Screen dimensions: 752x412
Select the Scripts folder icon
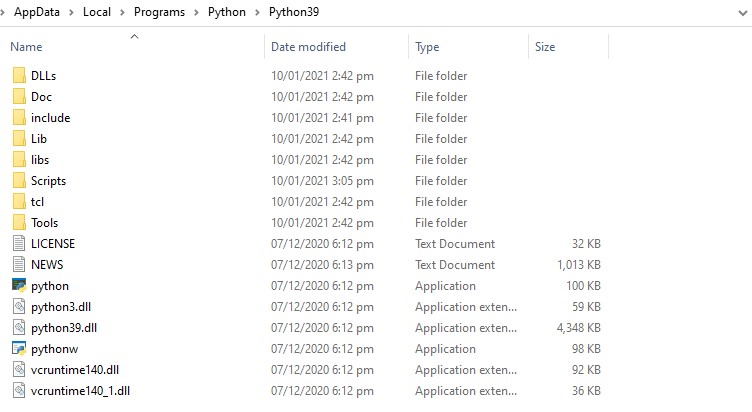point(19,181)
